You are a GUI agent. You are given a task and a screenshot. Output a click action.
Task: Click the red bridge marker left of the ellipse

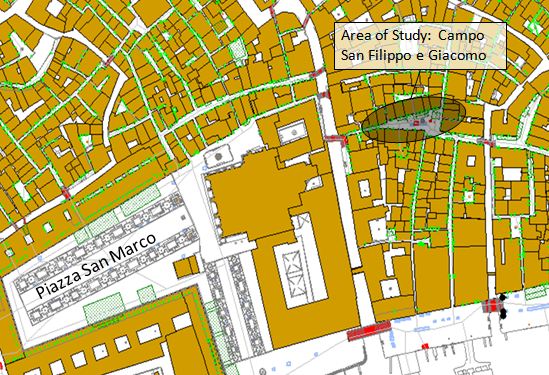tap(335, 139)
